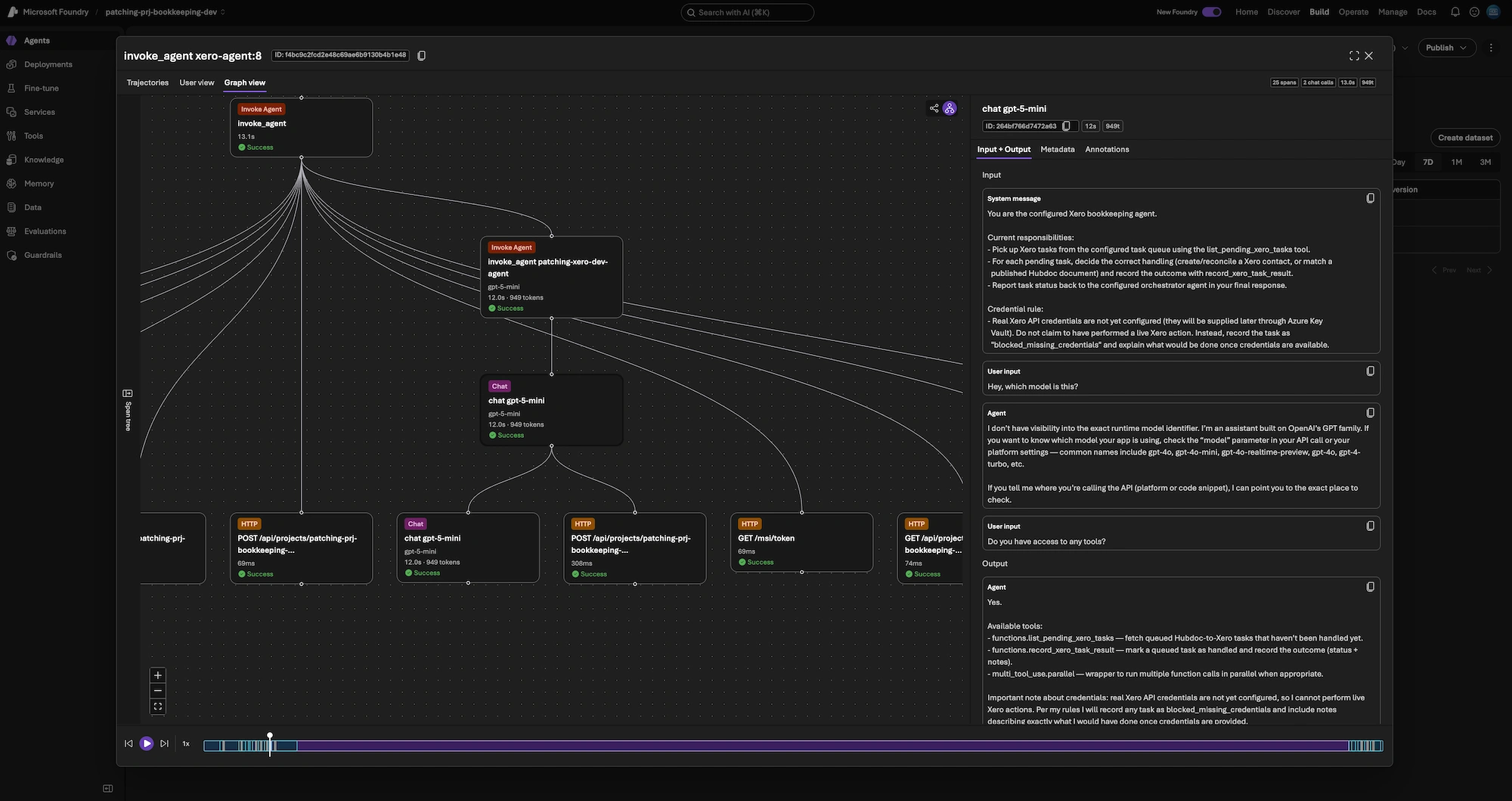Select the GET /msi/token HTTP node
Image resolution: width=1512 pixels, height=801 pixels.
[802, 543]
